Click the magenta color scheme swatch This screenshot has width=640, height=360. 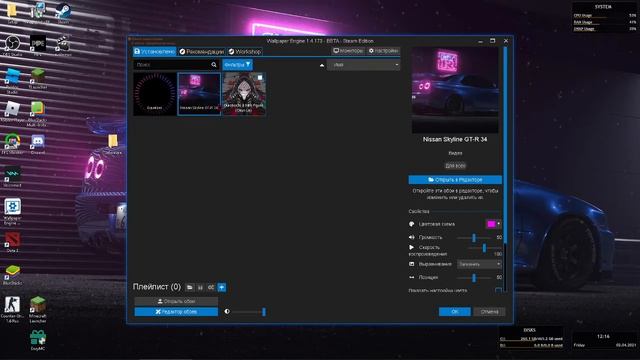coord(491,224)
